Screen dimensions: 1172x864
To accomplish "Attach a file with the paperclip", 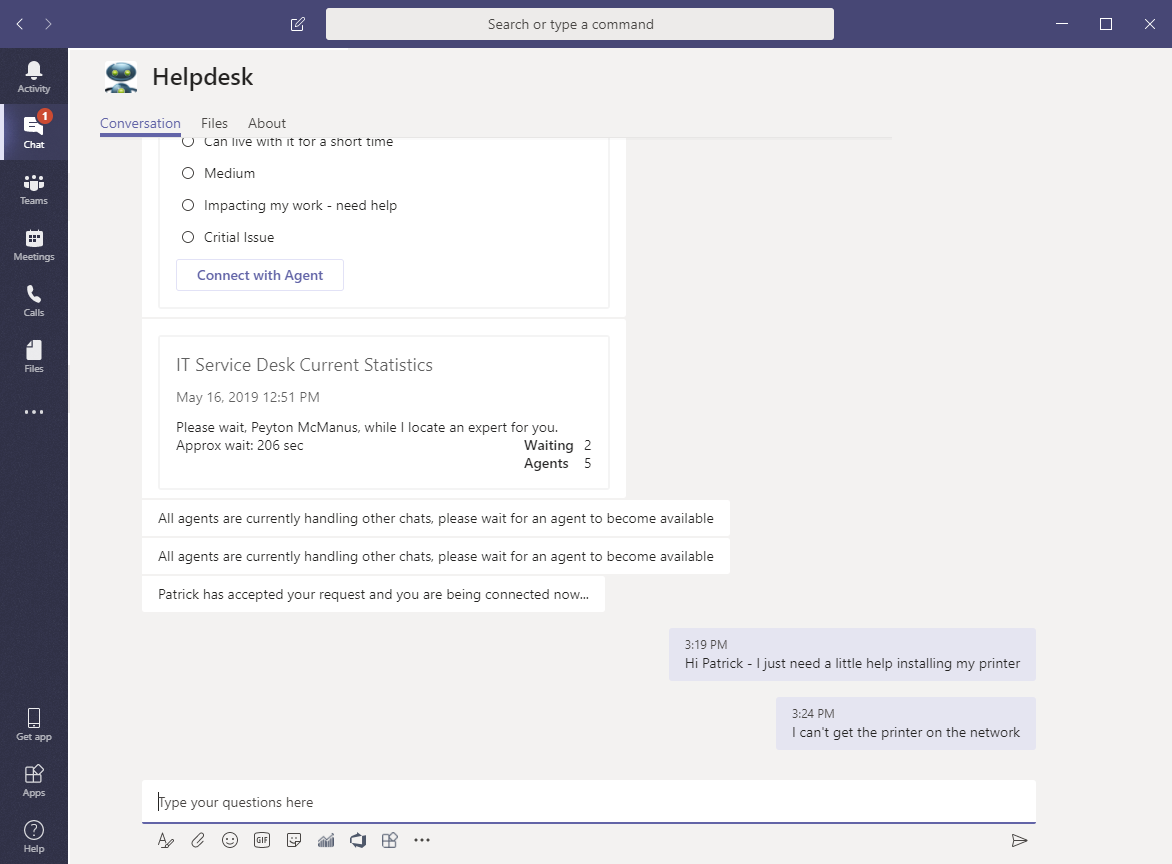I will tap(197, 840).
